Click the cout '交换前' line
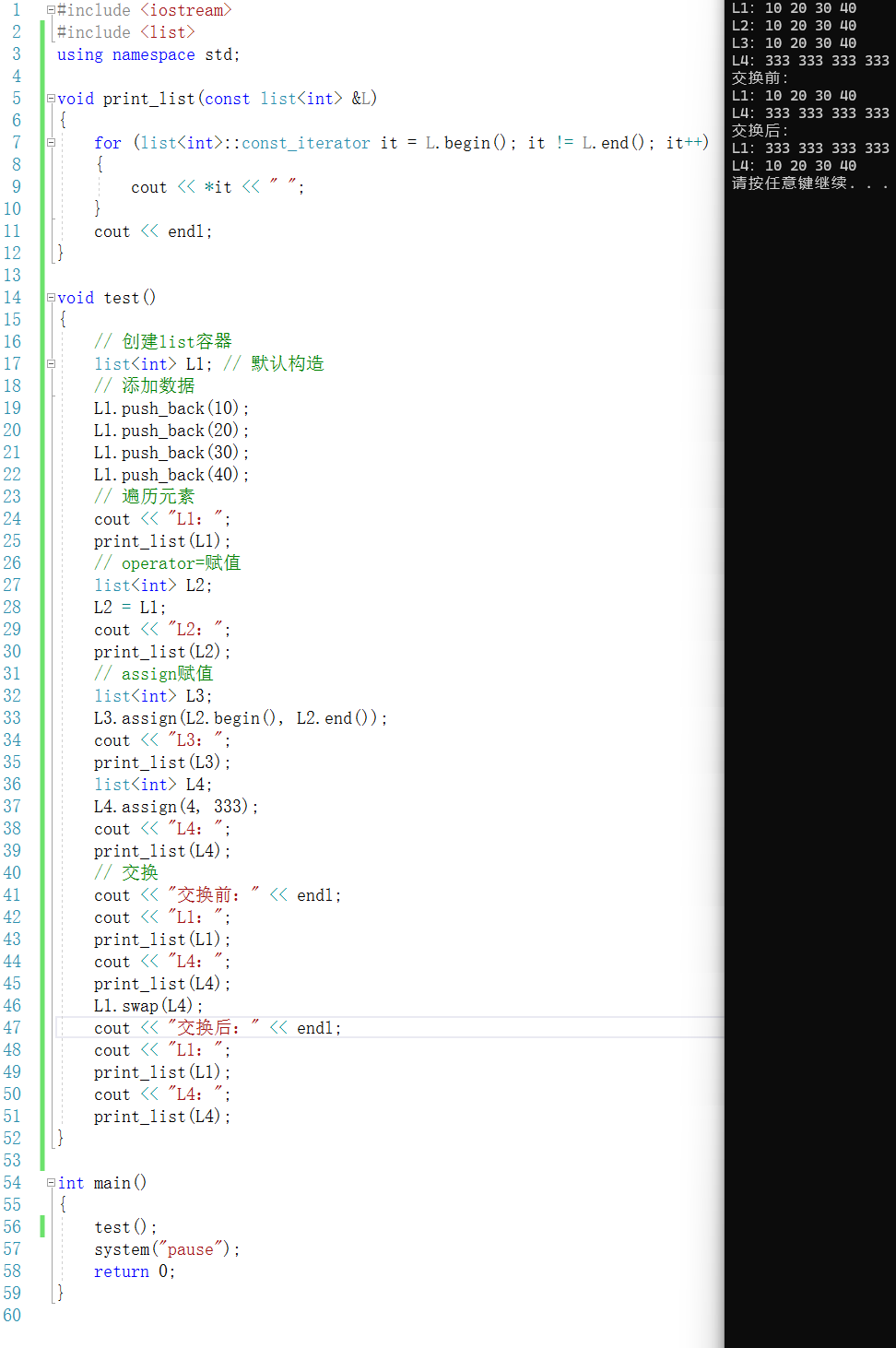The image size is (896, 1348). click(218, 895)
